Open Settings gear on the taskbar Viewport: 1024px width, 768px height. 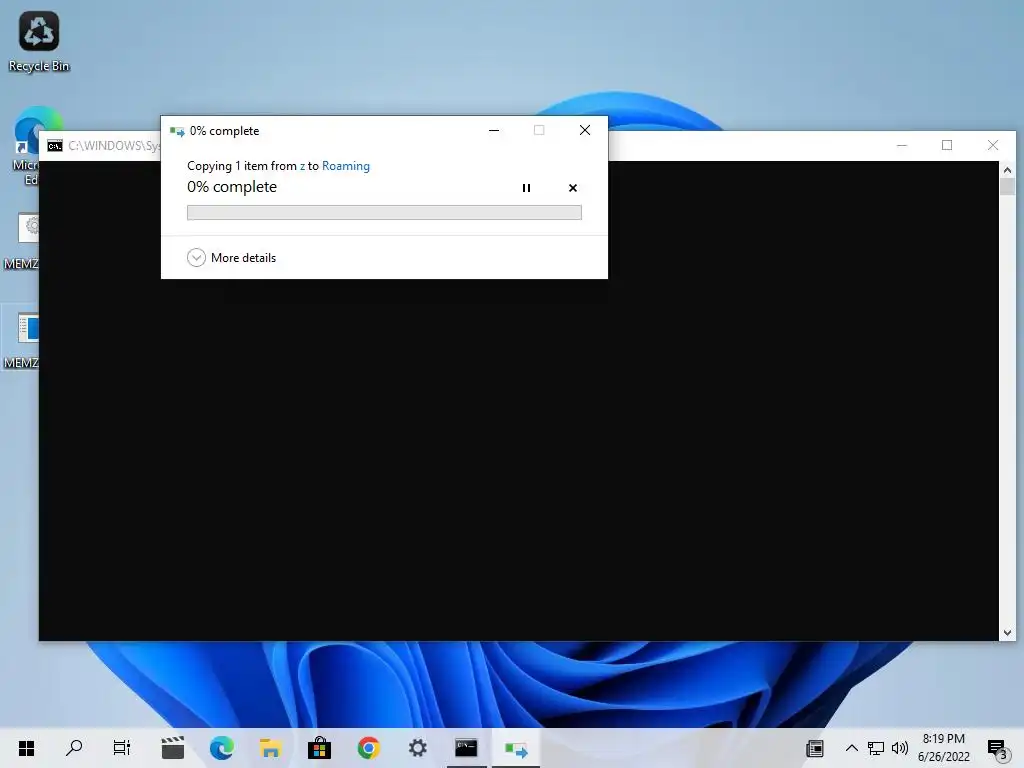[417, 748]
